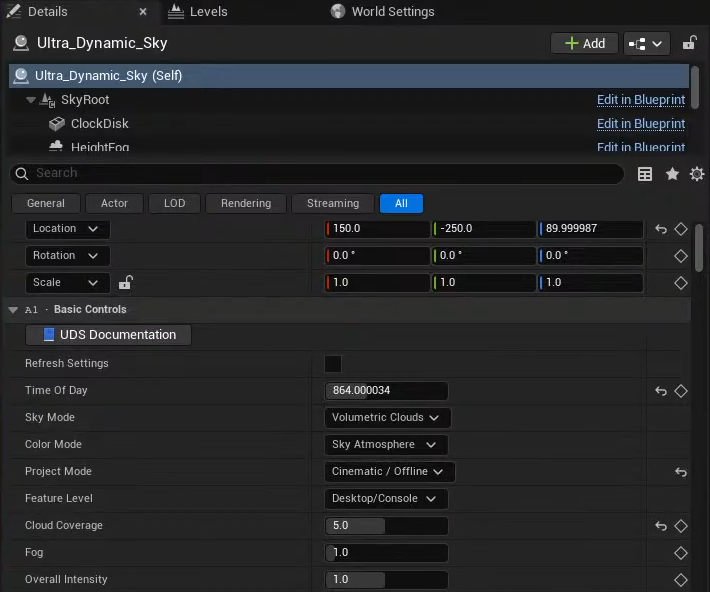
Task: Click the ClockDisk mesh icon
Action: (x=57, y=124)
